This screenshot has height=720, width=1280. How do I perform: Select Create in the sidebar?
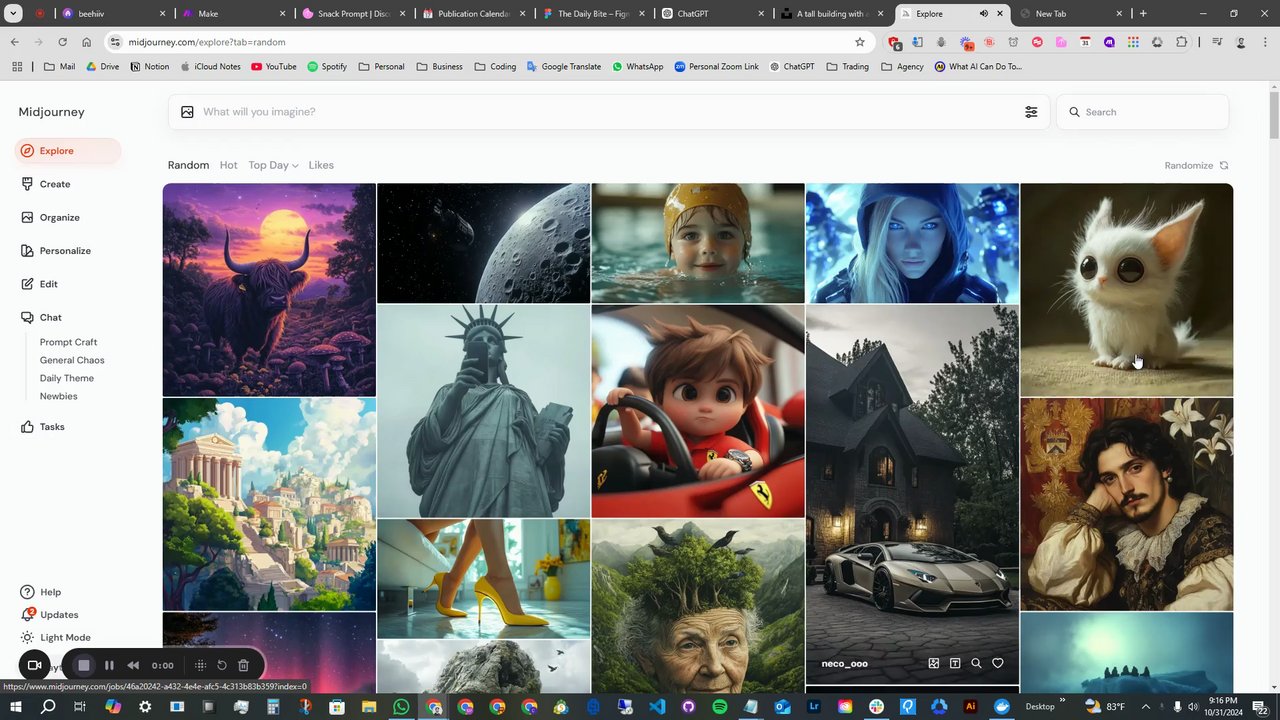(x=55, y=184)
